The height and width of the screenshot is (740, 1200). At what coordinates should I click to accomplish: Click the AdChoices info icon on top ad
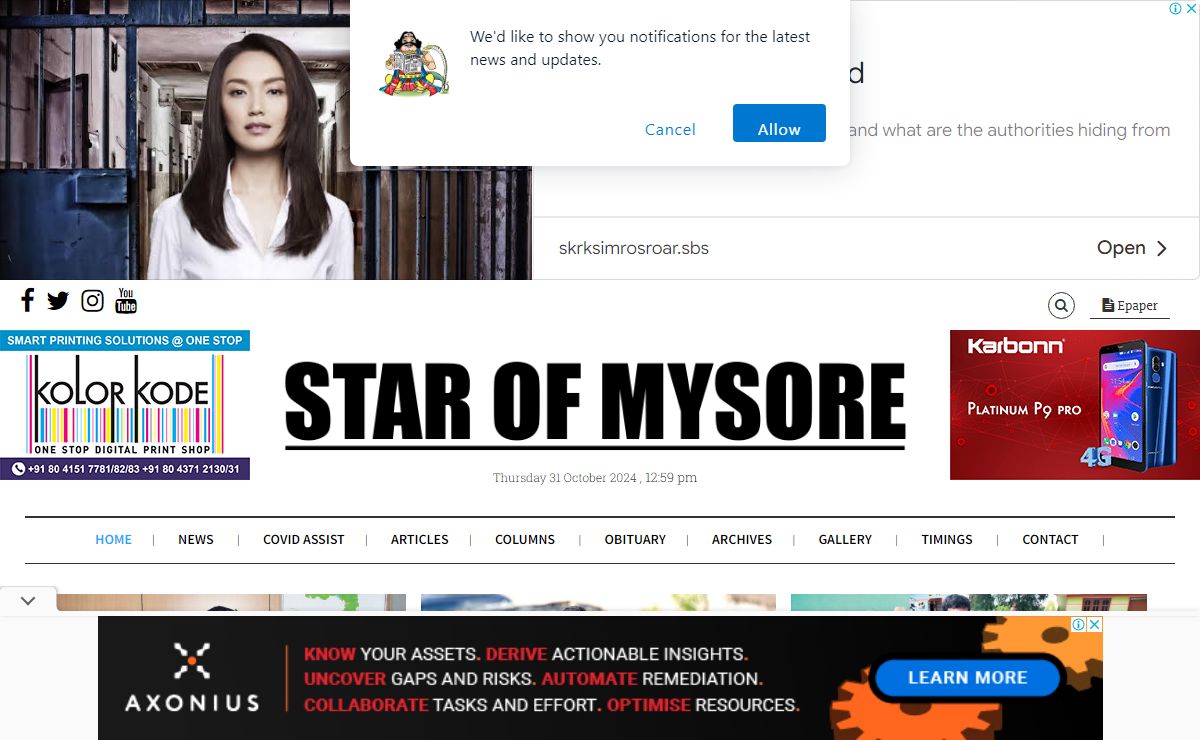[x=1176, y=9]
